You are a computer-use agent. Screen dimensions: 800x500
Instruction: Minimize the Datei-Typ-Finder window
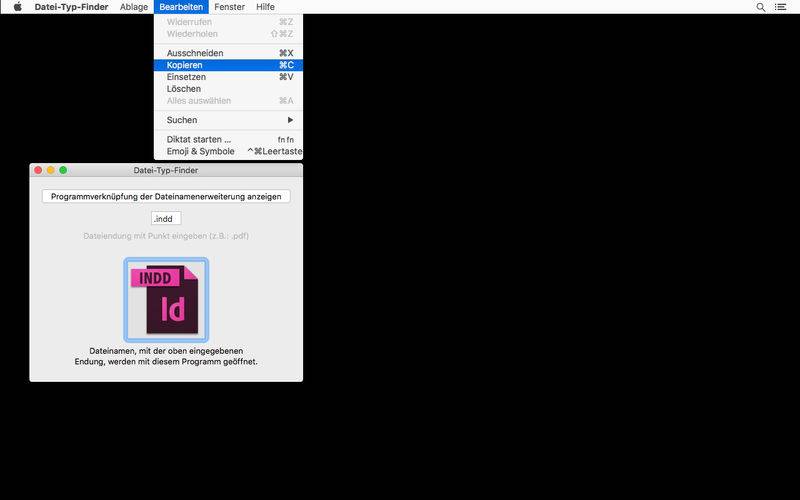[x=51, y=170]
